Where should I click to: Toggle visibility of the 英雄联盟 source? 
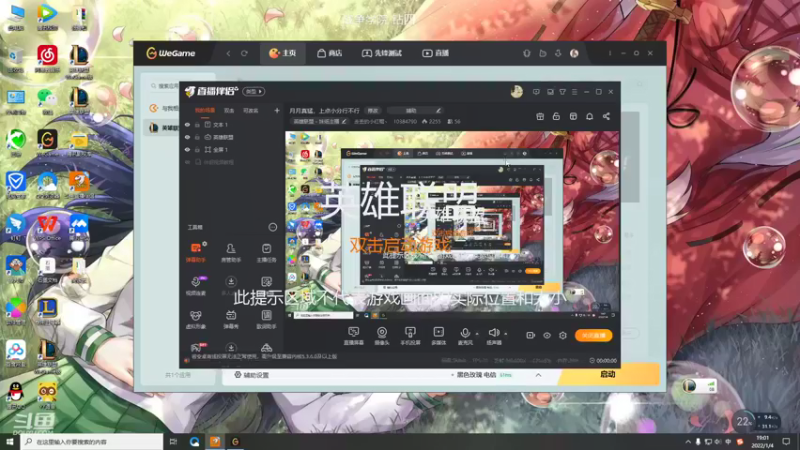coord(187,137)
